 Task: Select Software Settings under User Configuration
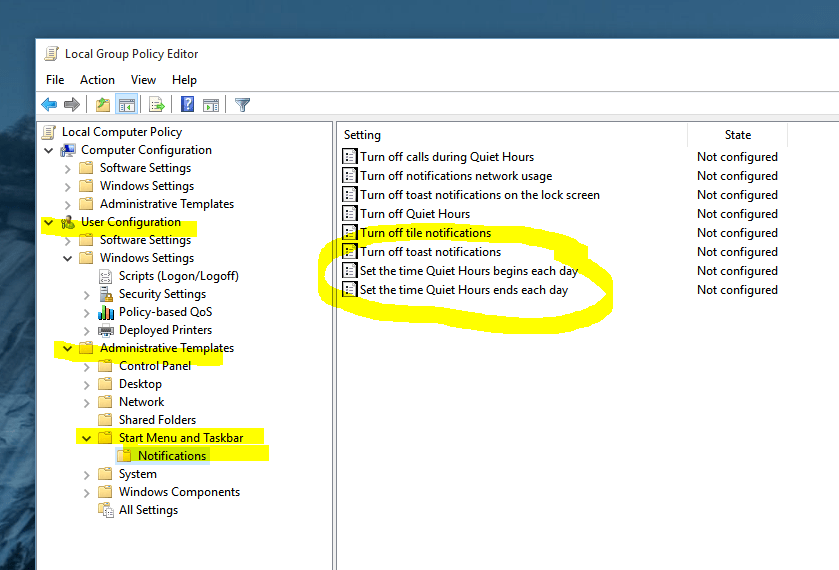click(145, 240)
